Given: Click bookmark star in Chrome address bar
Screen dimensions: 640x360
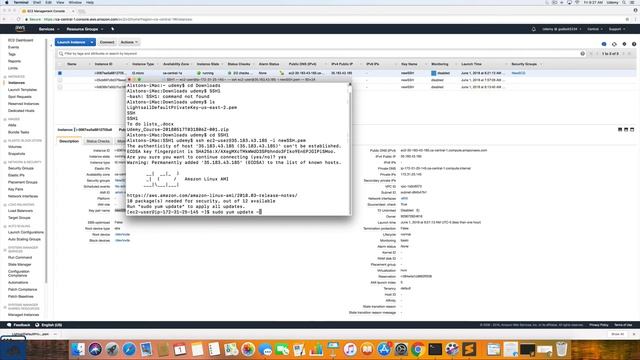Looking at the screenshot, I should [627, 19].
